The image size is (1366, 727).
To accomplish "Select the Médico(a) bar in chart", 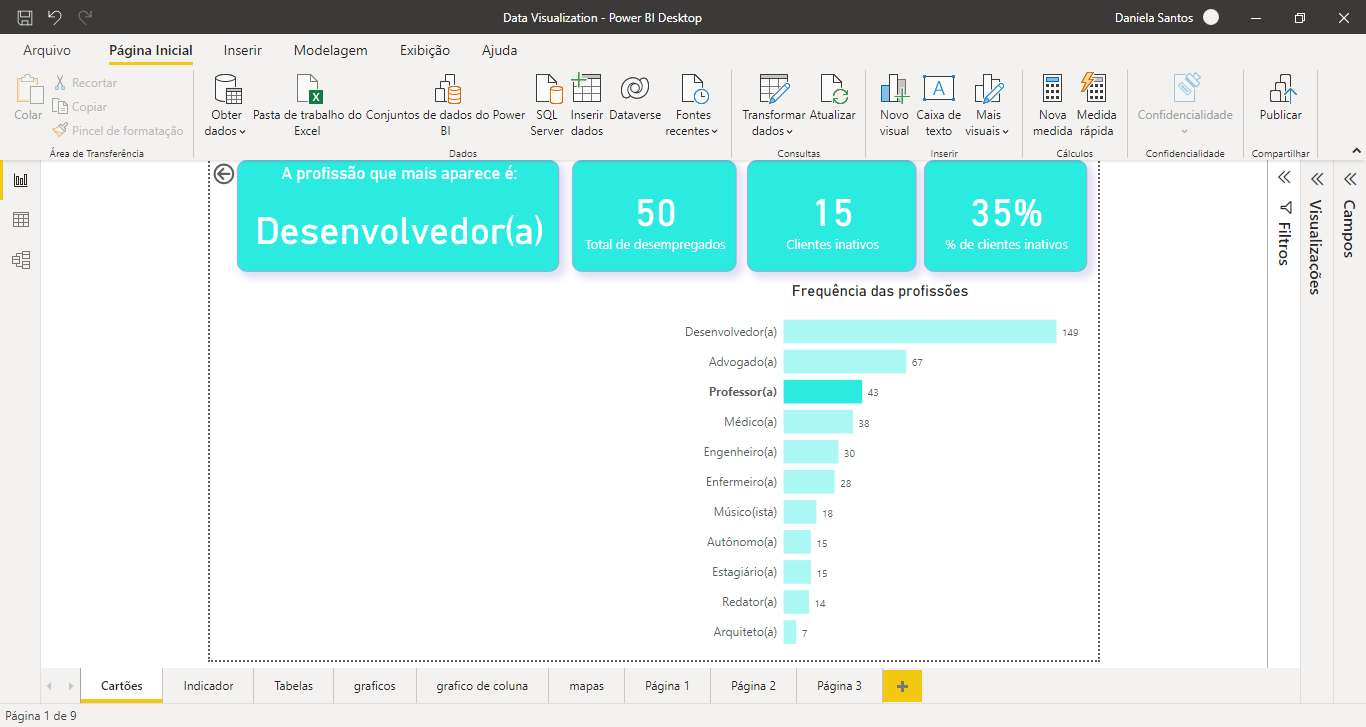I will tap(818, 422).
